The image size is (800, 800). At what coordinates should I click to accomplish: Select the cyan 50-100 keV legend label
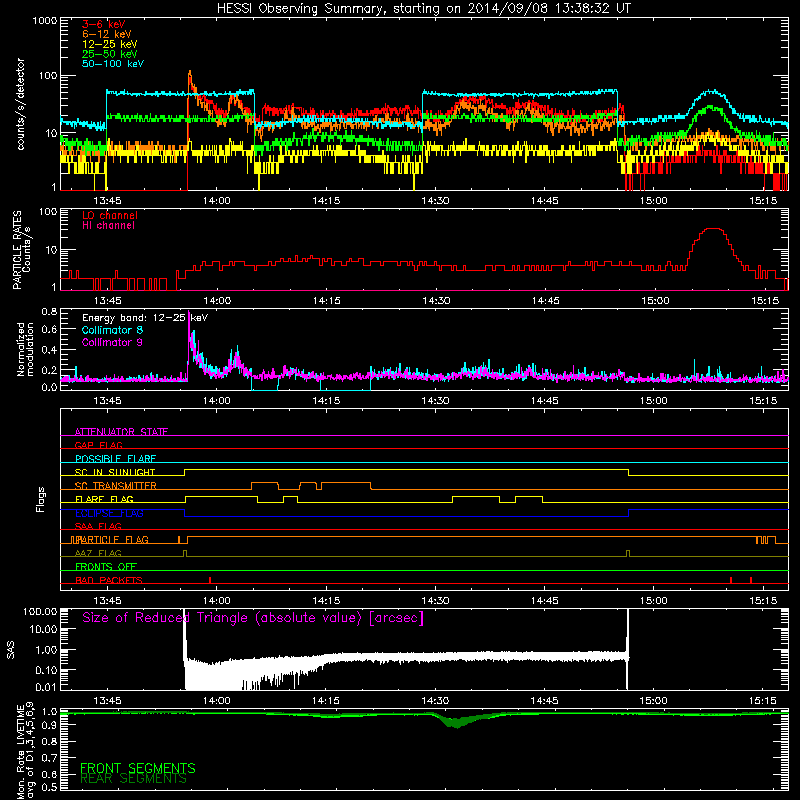pyautogui.click(x=113, y=64)
